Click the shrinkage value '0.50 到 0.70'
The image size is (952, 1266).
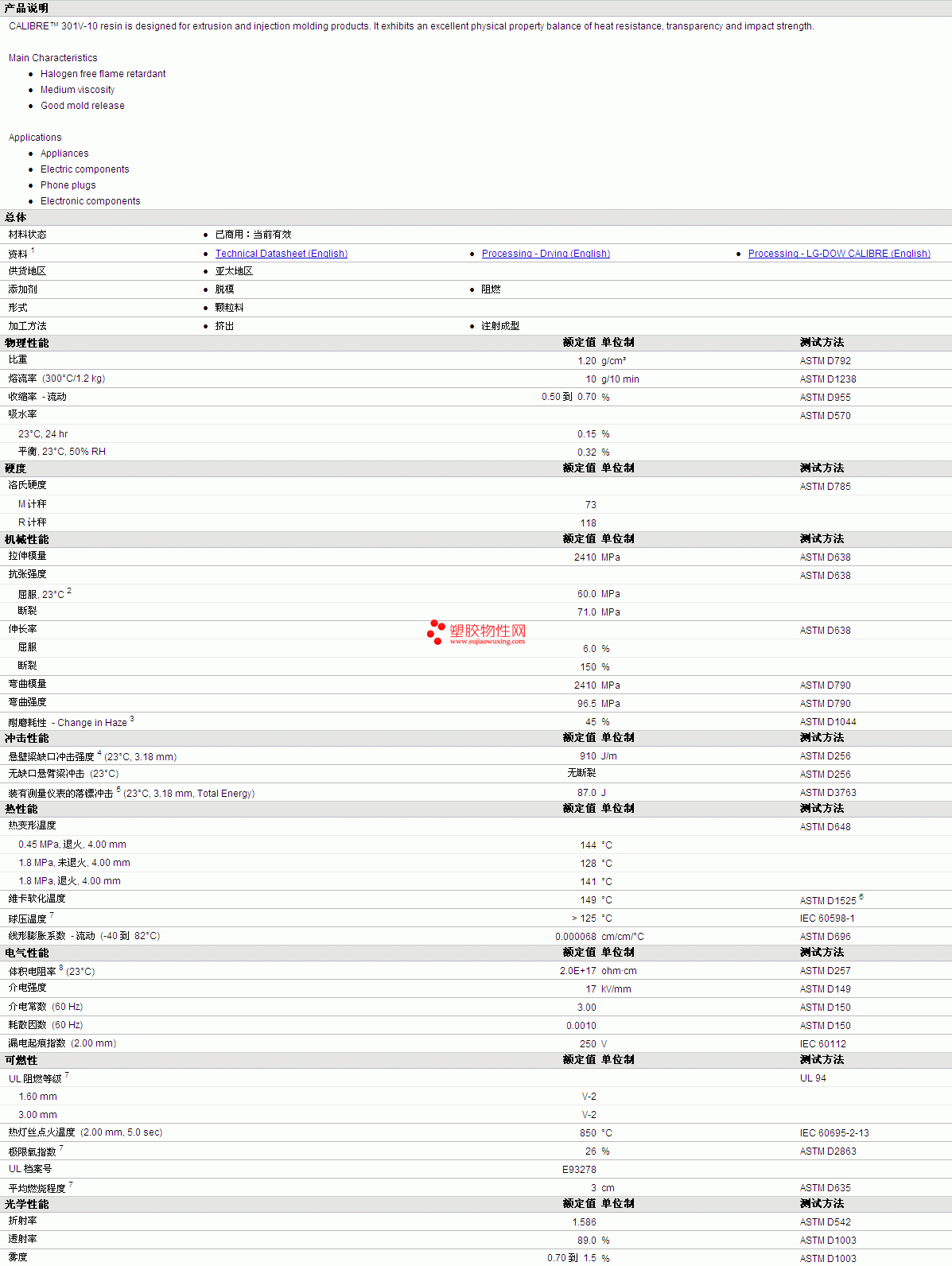(569, 397)
